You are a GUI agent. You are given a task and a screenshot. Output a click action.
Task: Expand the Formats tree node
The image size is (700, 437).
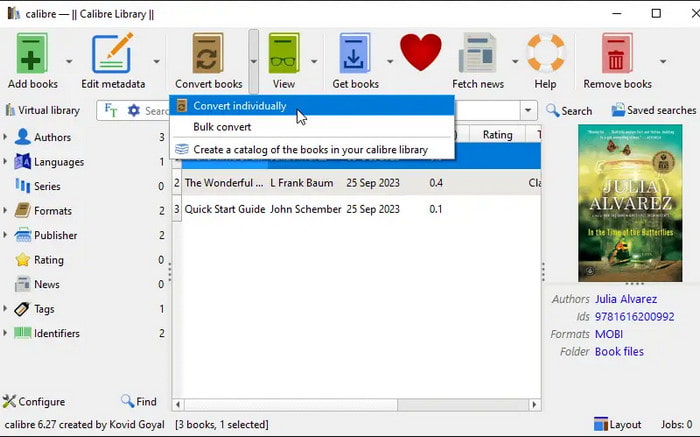point(5,210)
